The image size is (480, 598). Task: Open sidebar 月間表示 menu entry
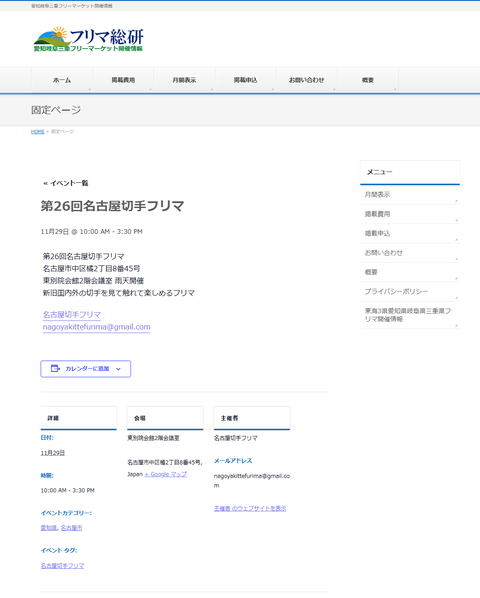tap(410, 195)
